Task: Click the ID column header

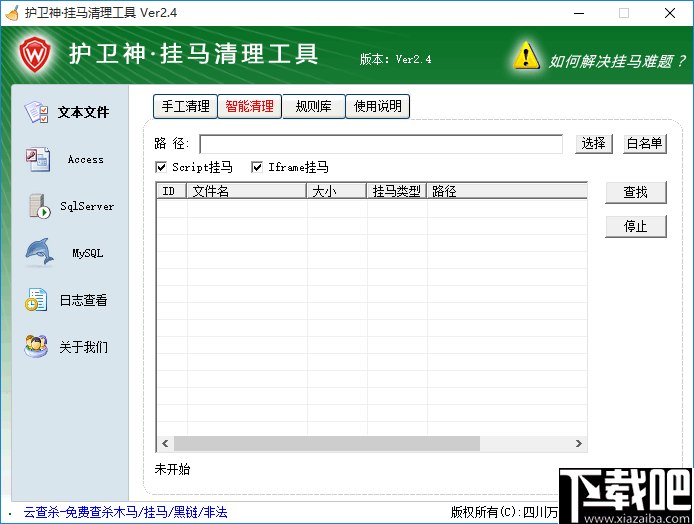Action: (x=172, y=191)
